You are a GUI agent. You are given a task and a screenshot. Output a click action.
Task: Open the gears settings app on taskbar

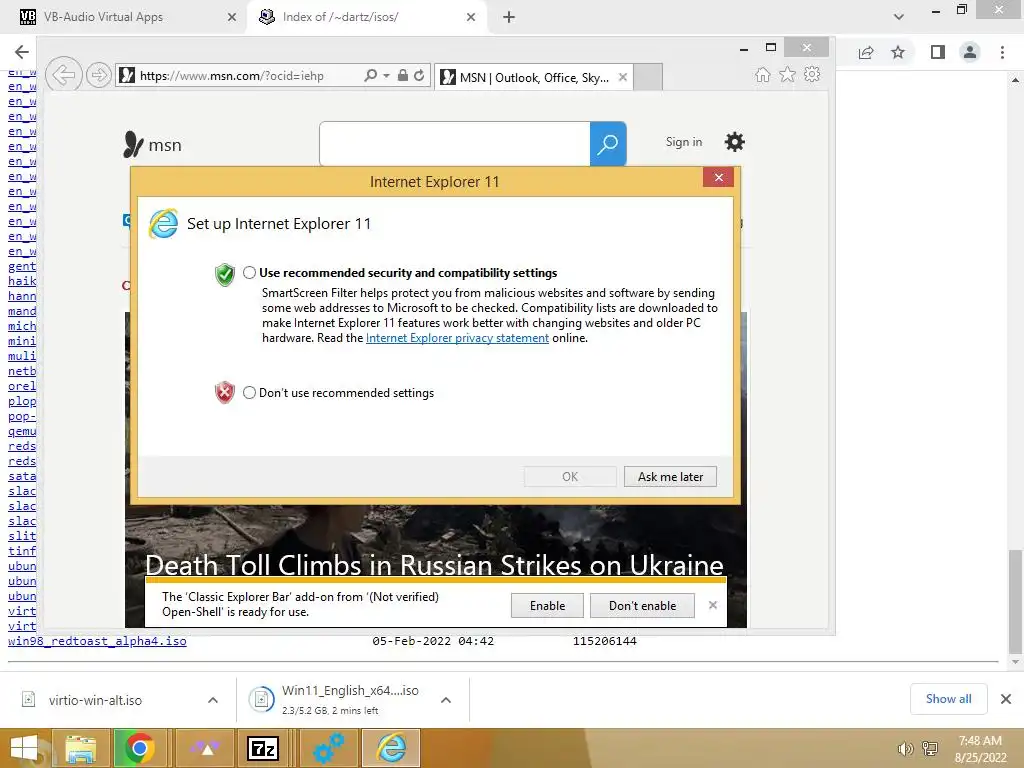tap(328, 748)
